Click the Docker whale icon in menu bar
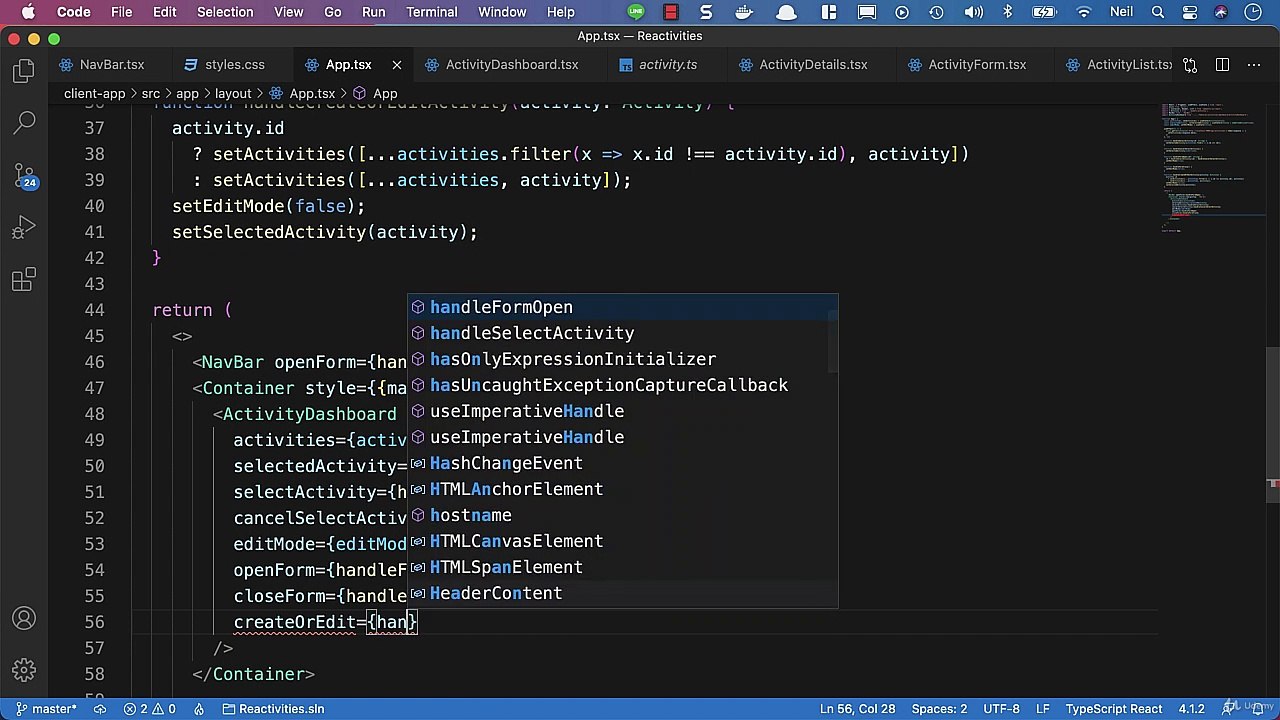This screenshot has width=1280, height=720. (744, 12)
